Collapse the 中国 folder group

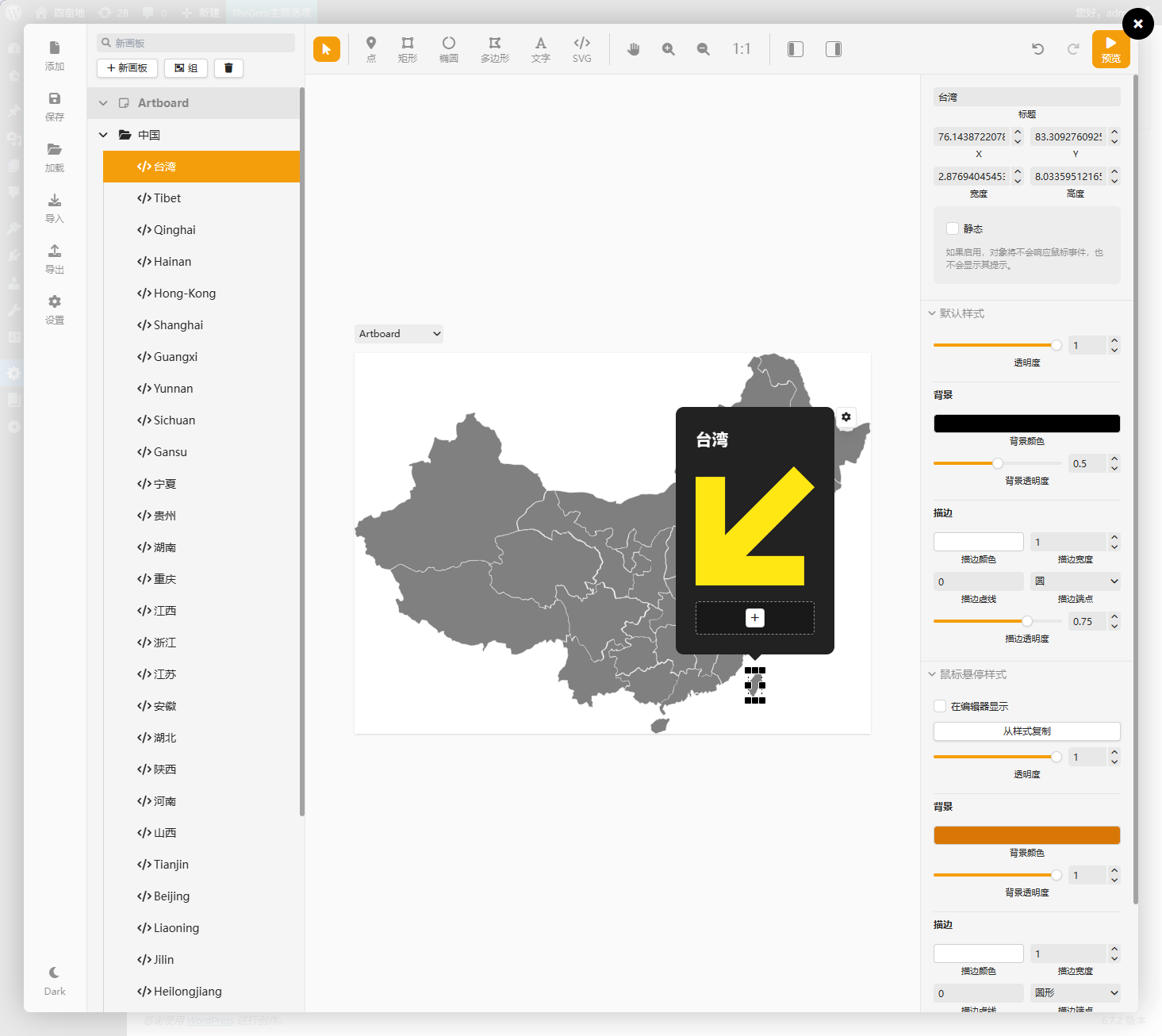103,135
